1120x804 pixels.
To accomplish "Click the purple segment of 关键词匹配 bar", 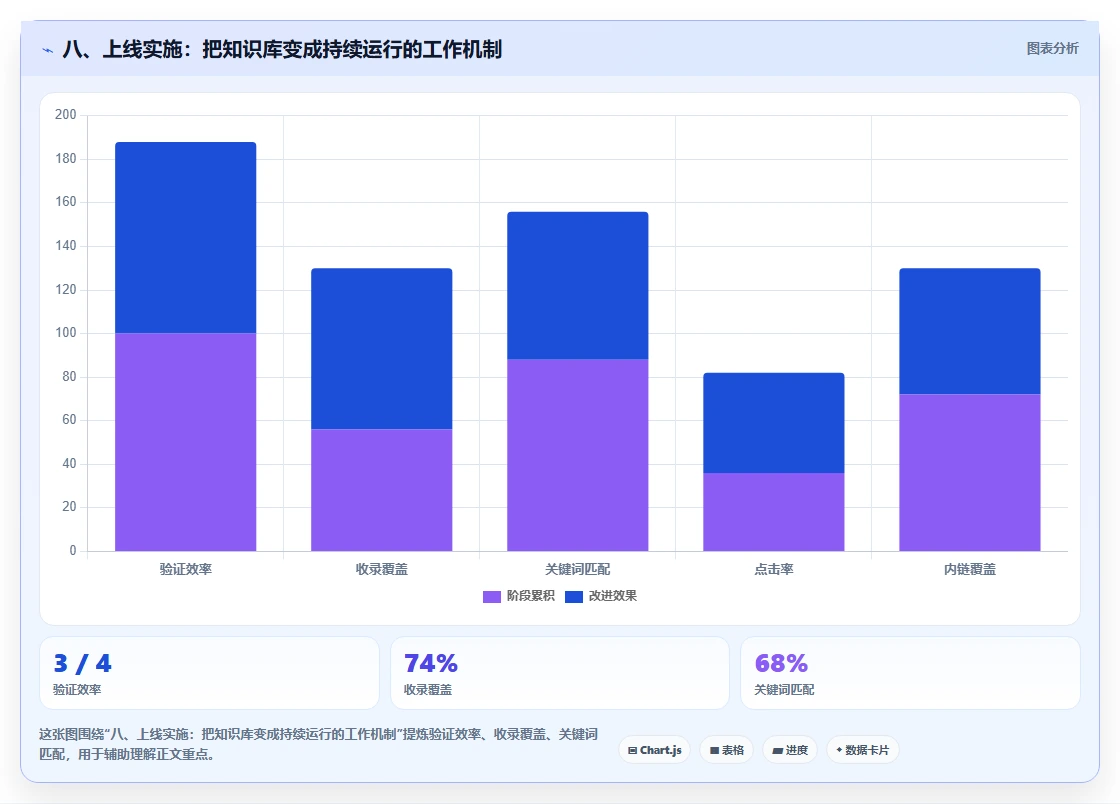I will tap(578, 455).
